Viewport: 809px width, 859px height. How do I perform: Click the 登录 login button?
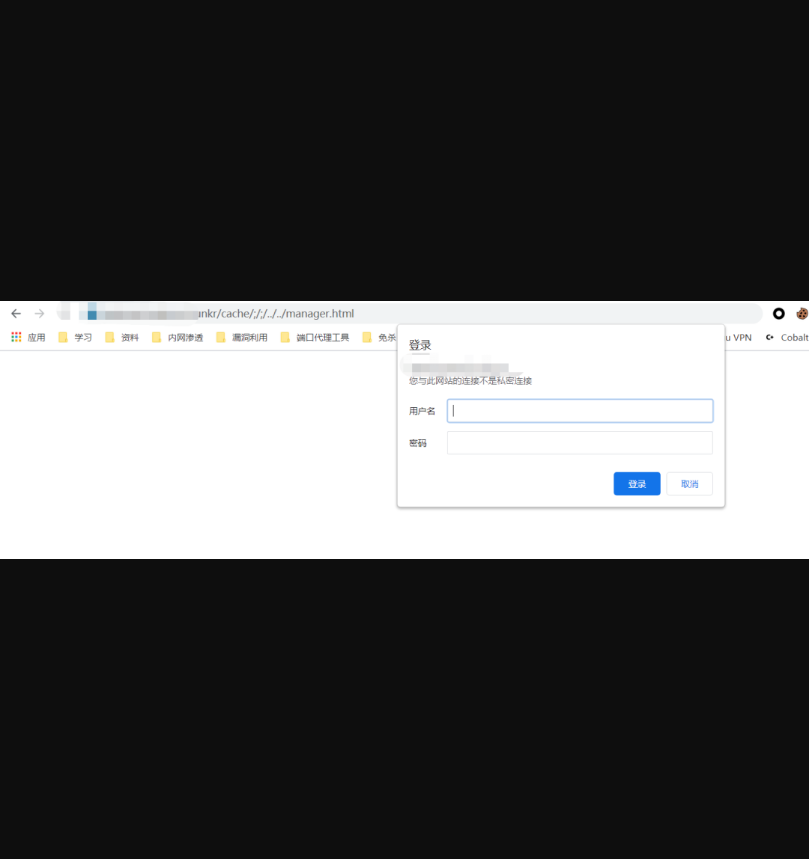[x=636, y=484]
